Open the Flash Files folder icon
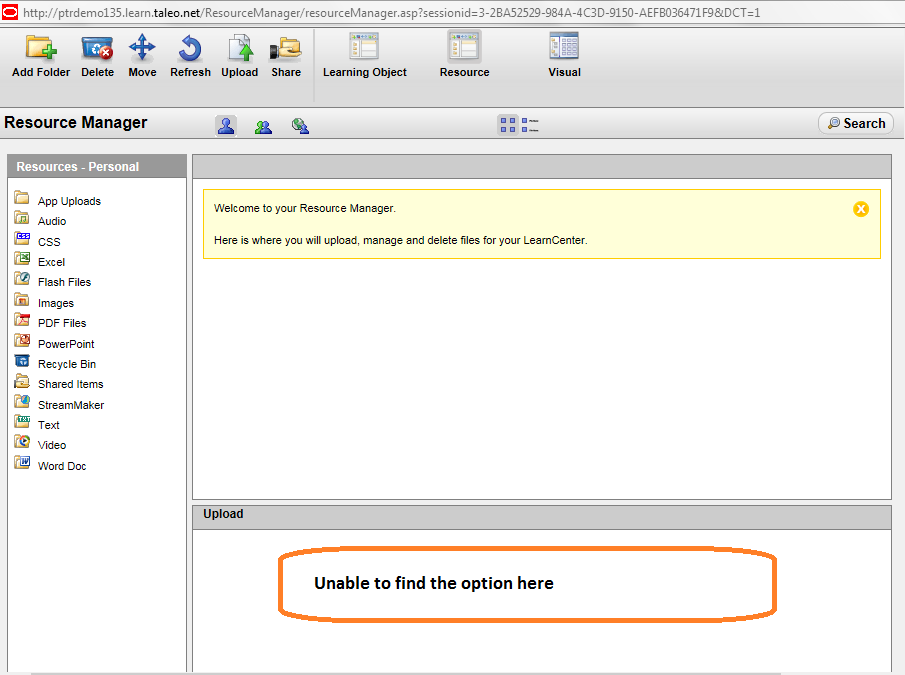Viewport: 905px width, 675px height. 22,279
